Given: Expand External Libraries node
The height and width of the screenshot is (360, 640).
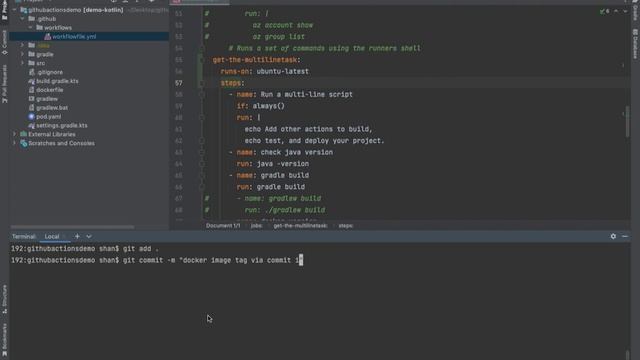Looking at the screenshot, I should 14,134.
